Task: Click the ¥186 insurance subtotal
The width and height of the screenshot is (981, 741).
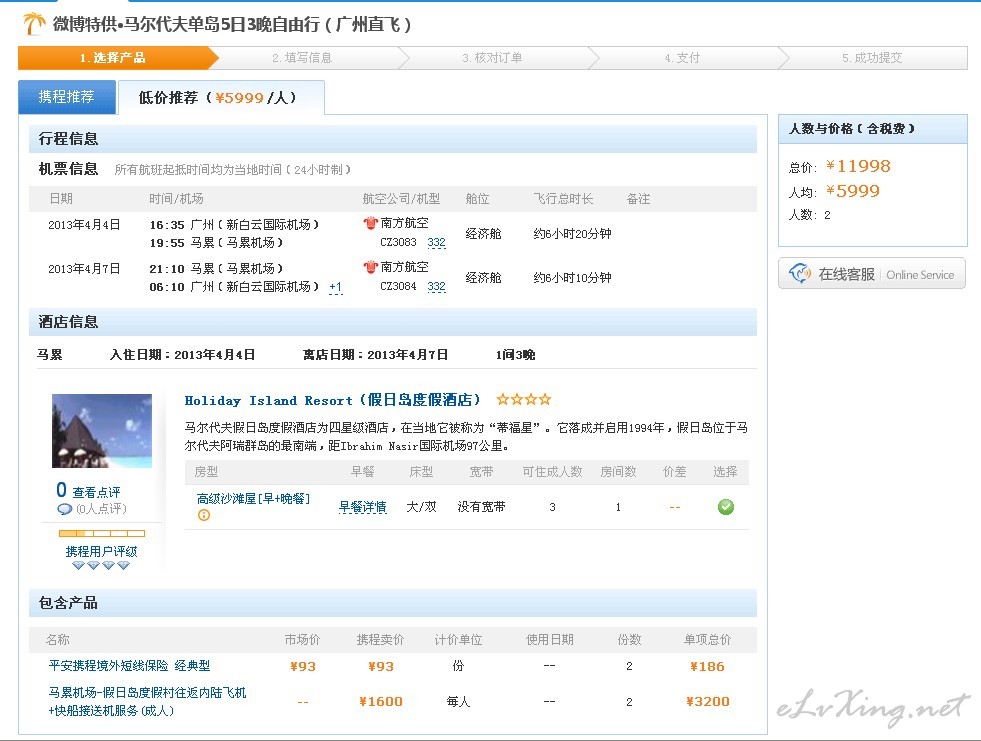Action: click(x=707, y=667)
